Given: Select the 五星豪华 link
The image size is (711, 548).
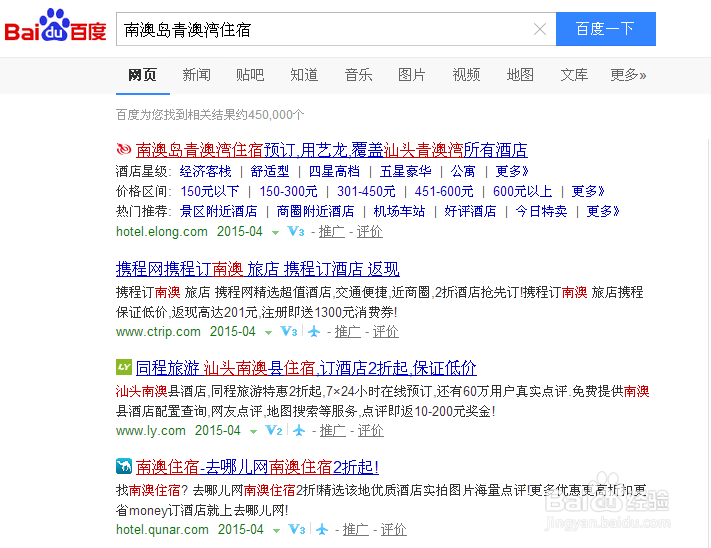Looking at the screenshot, I should pyautogui.click(x=405, y=171).
